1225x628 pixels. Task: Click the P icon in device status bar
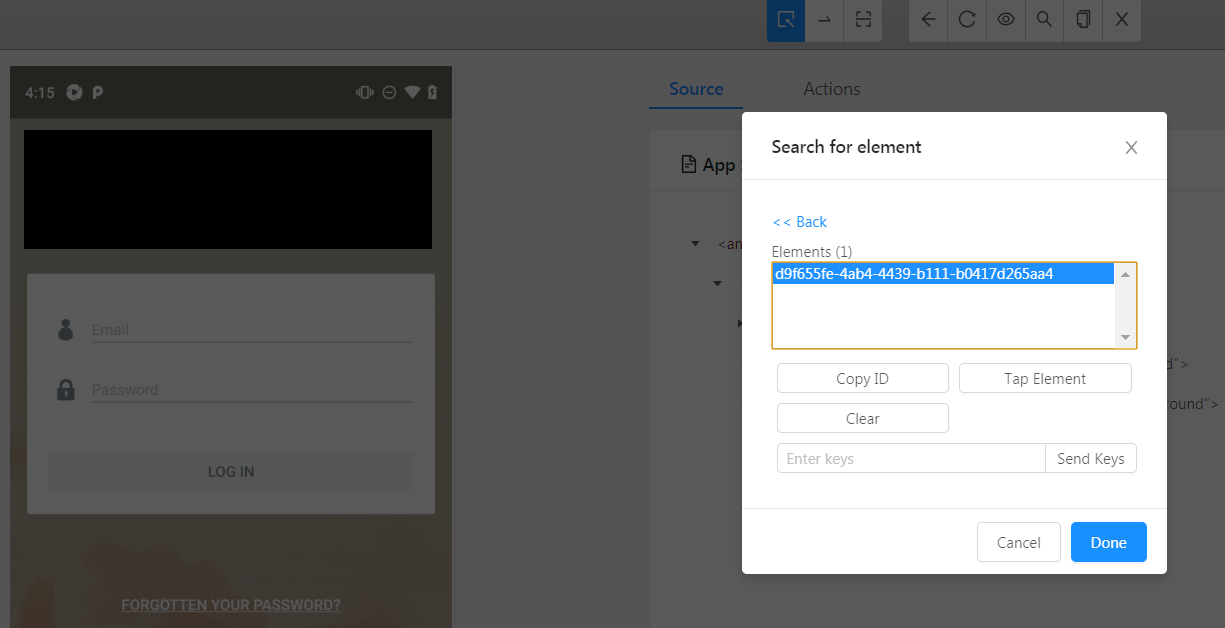(98, 92)
